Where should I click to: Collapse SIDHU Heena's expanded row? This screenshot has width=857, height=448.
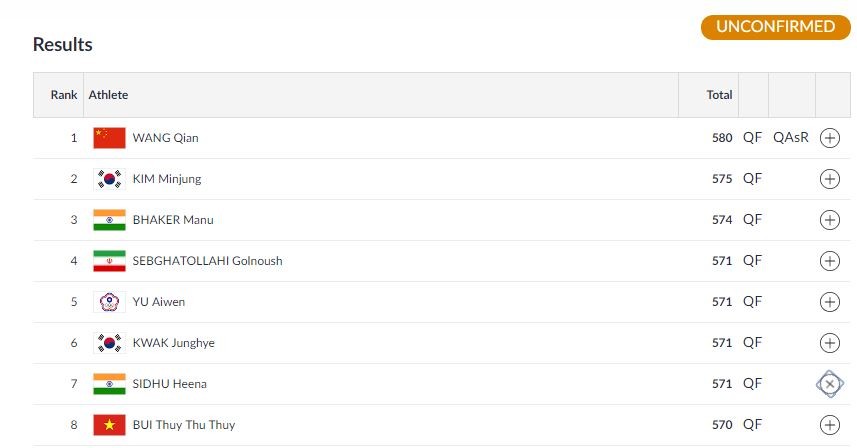click(830, 384)
